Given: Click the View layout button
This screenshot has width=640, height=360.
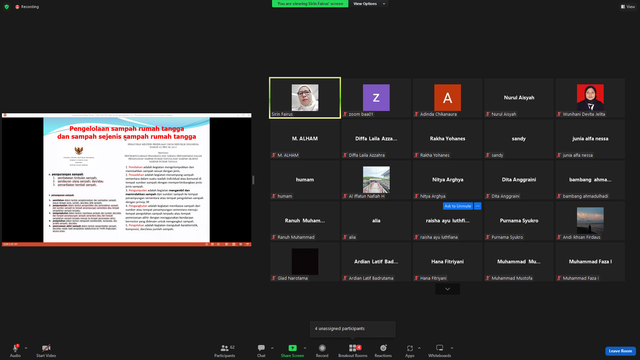Looking at the screenshot, I should tap(628, 7).
